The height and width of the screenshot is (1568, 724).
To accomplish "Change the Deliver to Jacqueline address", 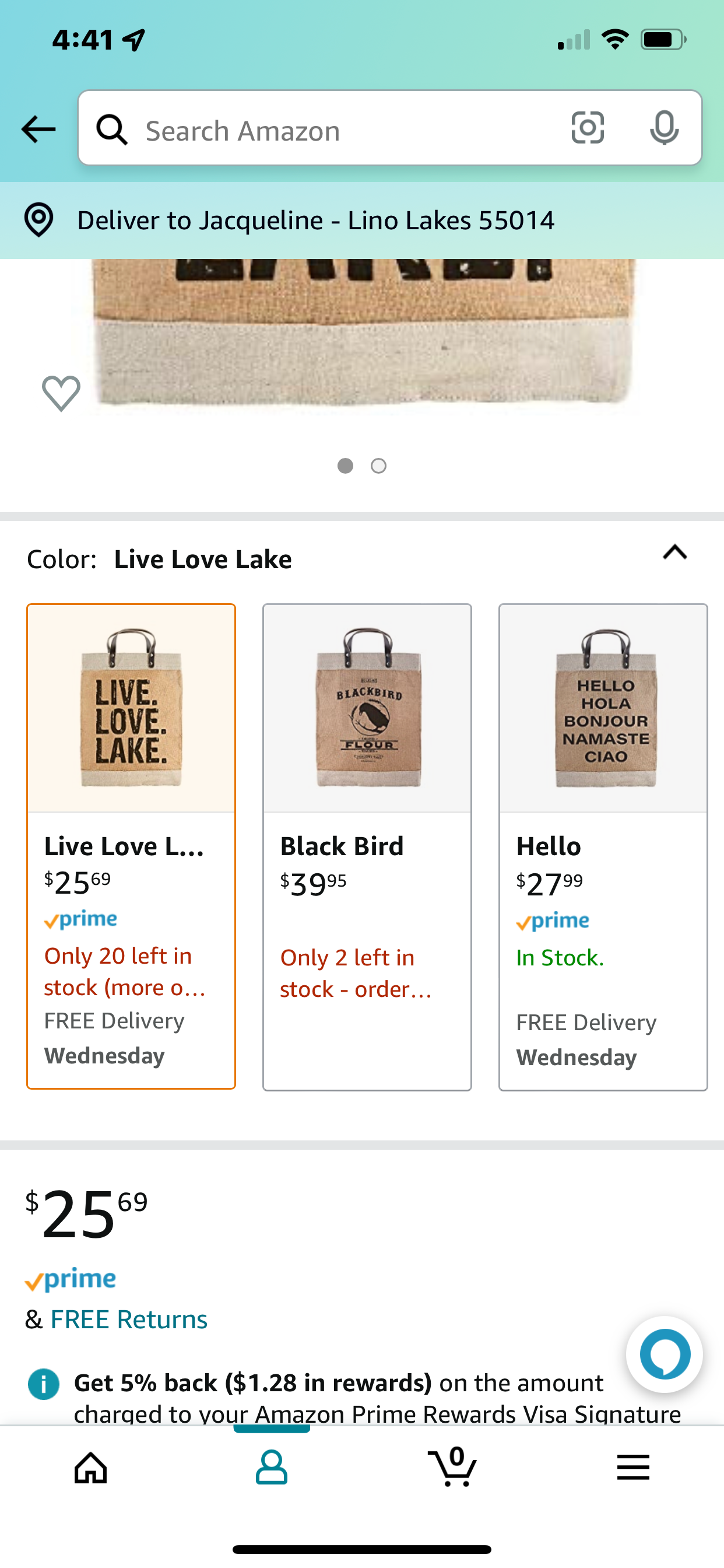I will [316, 220].
